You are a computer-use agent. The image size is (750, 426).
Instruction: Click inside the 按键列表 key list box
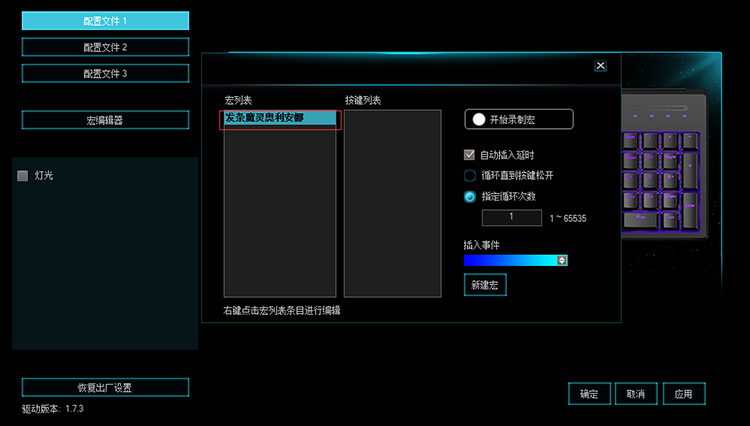point(392,204)
